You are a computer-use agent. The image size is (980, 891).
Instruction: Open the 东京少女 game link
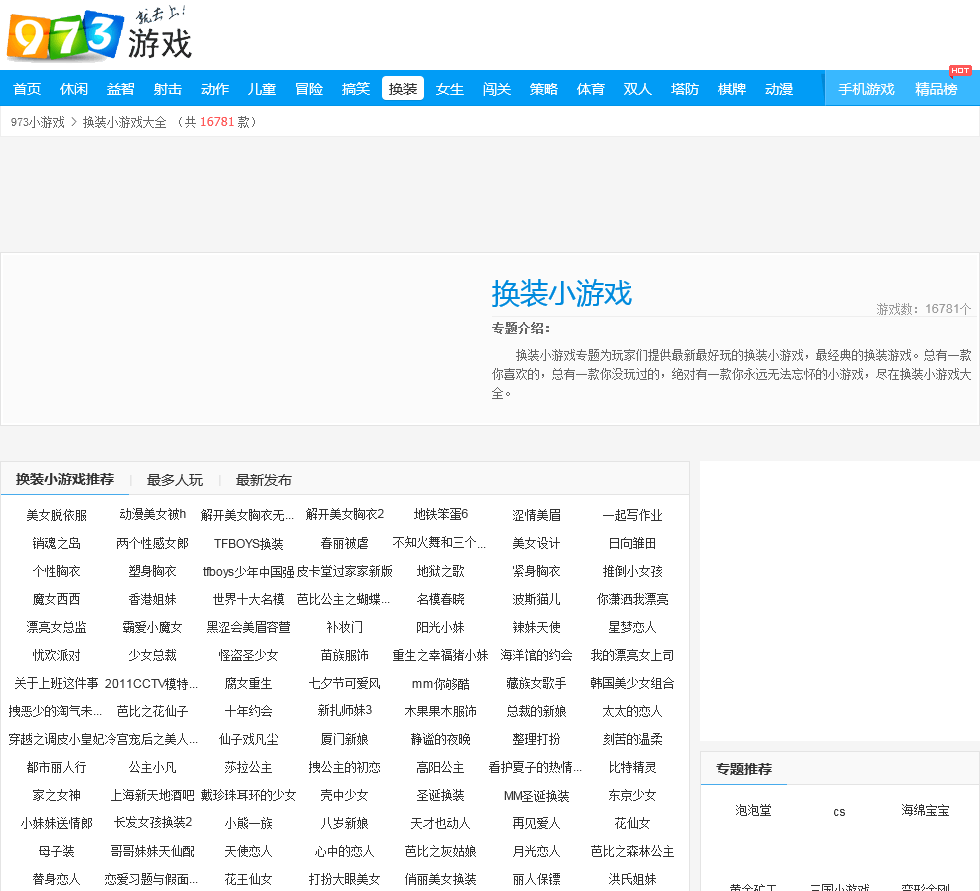click(x=633, y=796)
